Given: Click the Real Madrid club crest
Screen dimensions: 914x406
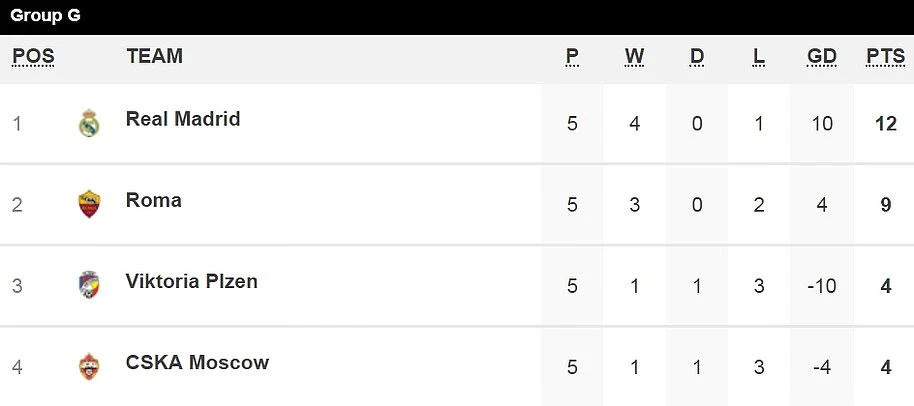Looking at the screenshot, I should point(89,123).
